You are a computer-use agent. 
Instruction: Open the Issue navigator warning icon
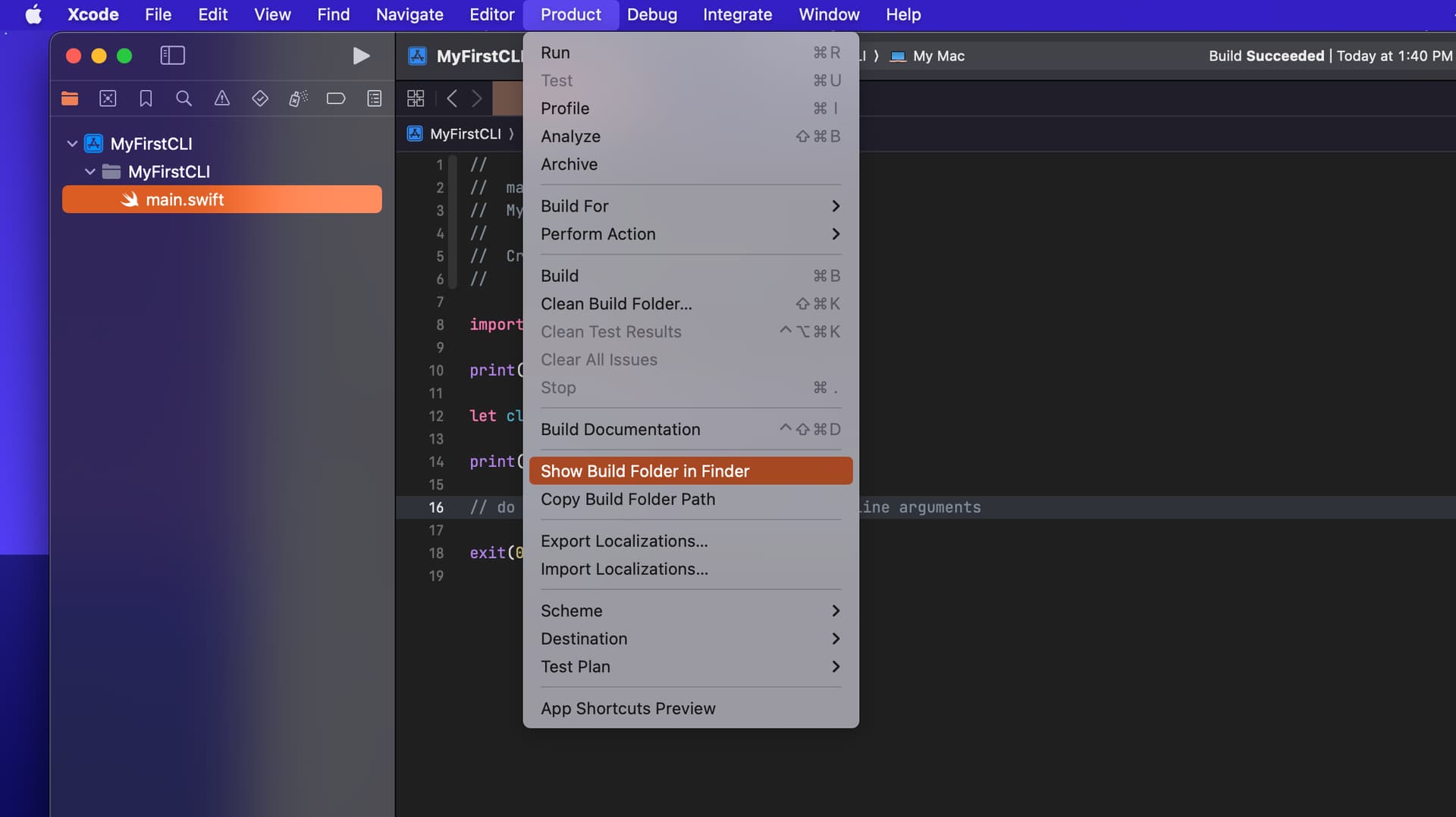point(221,99)
